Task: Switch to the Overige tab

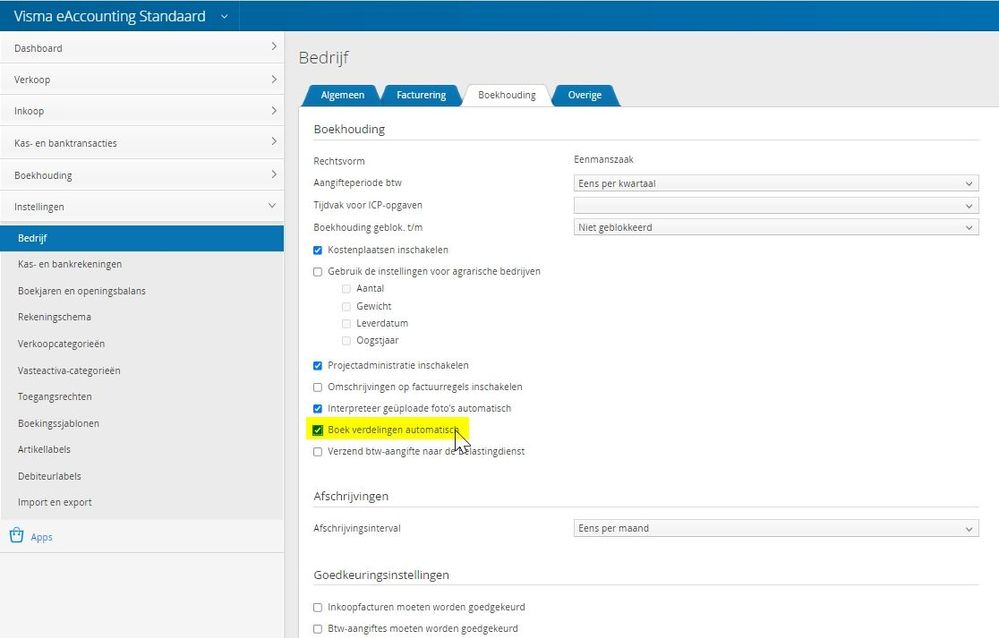Action: click(585, 95)
